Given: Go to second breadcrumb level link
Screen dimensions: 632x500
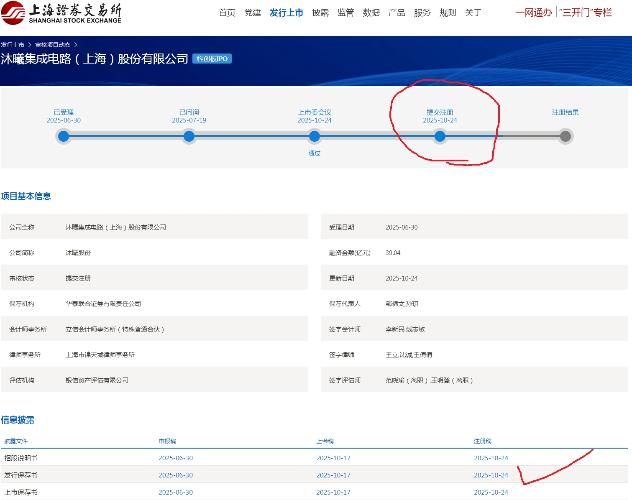Looking at the screenshot, I should click(x=52, y=44).
